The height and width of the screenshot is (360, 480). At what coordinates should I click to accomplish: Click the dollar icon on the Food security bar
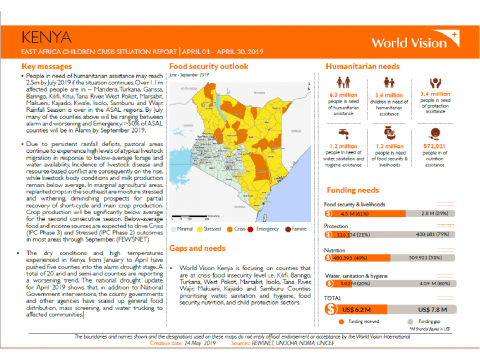(x=329, y=214)
